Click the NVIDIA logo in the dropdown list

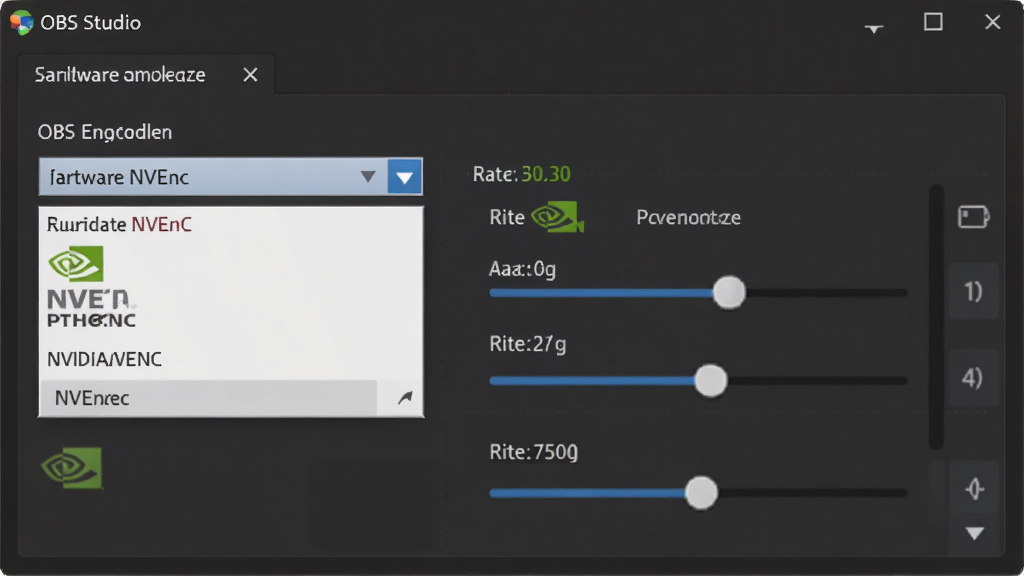pos(76,263)
